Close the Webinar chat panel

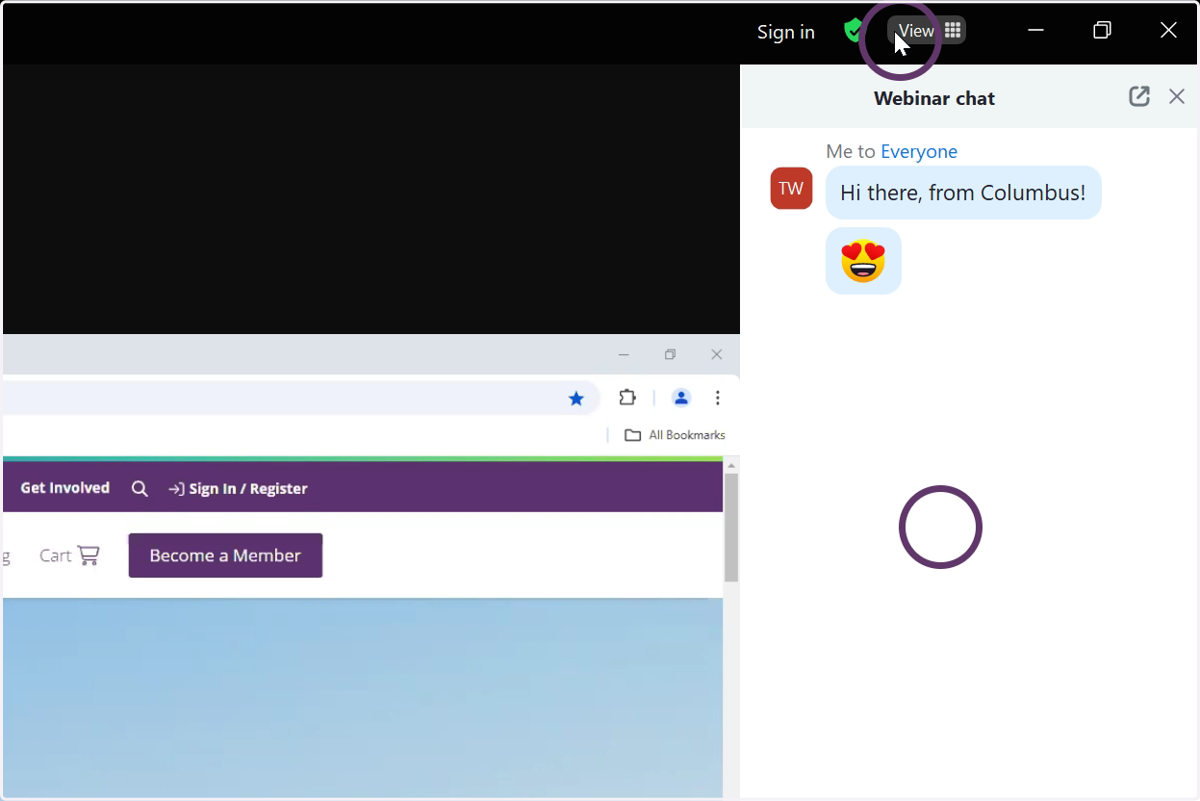point(1177,97)
